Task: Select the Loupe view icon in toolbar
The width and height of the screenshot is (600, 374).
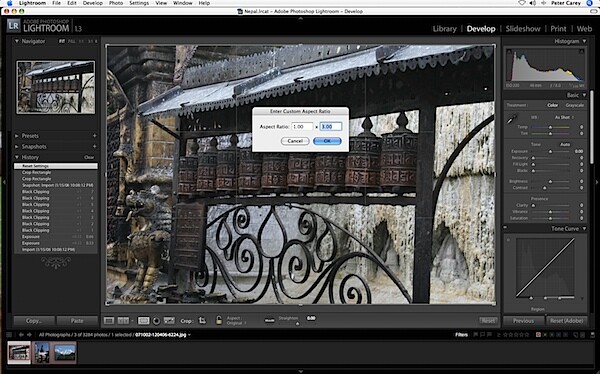Action: tap(109, 320)
